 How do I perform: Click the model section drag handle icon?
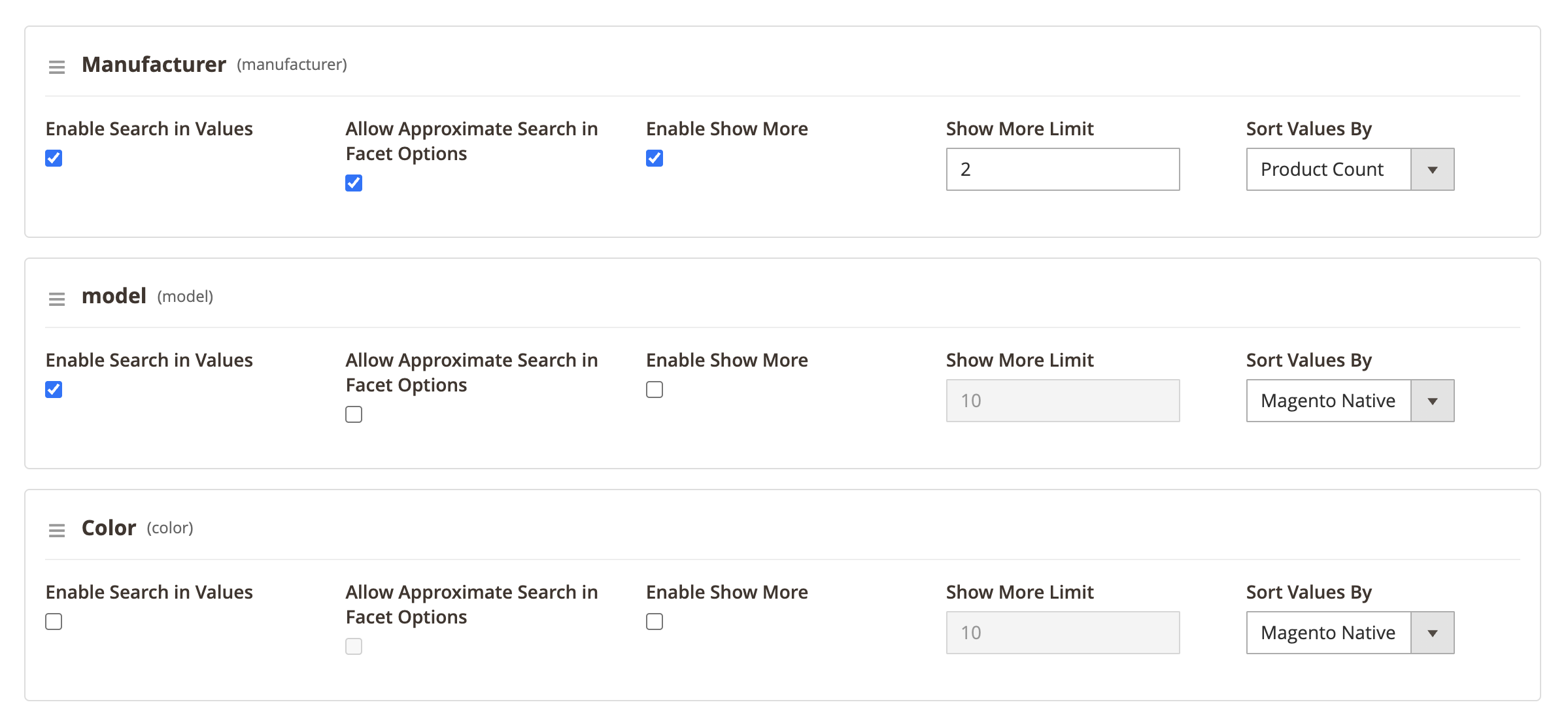click(x=57, y=299)
